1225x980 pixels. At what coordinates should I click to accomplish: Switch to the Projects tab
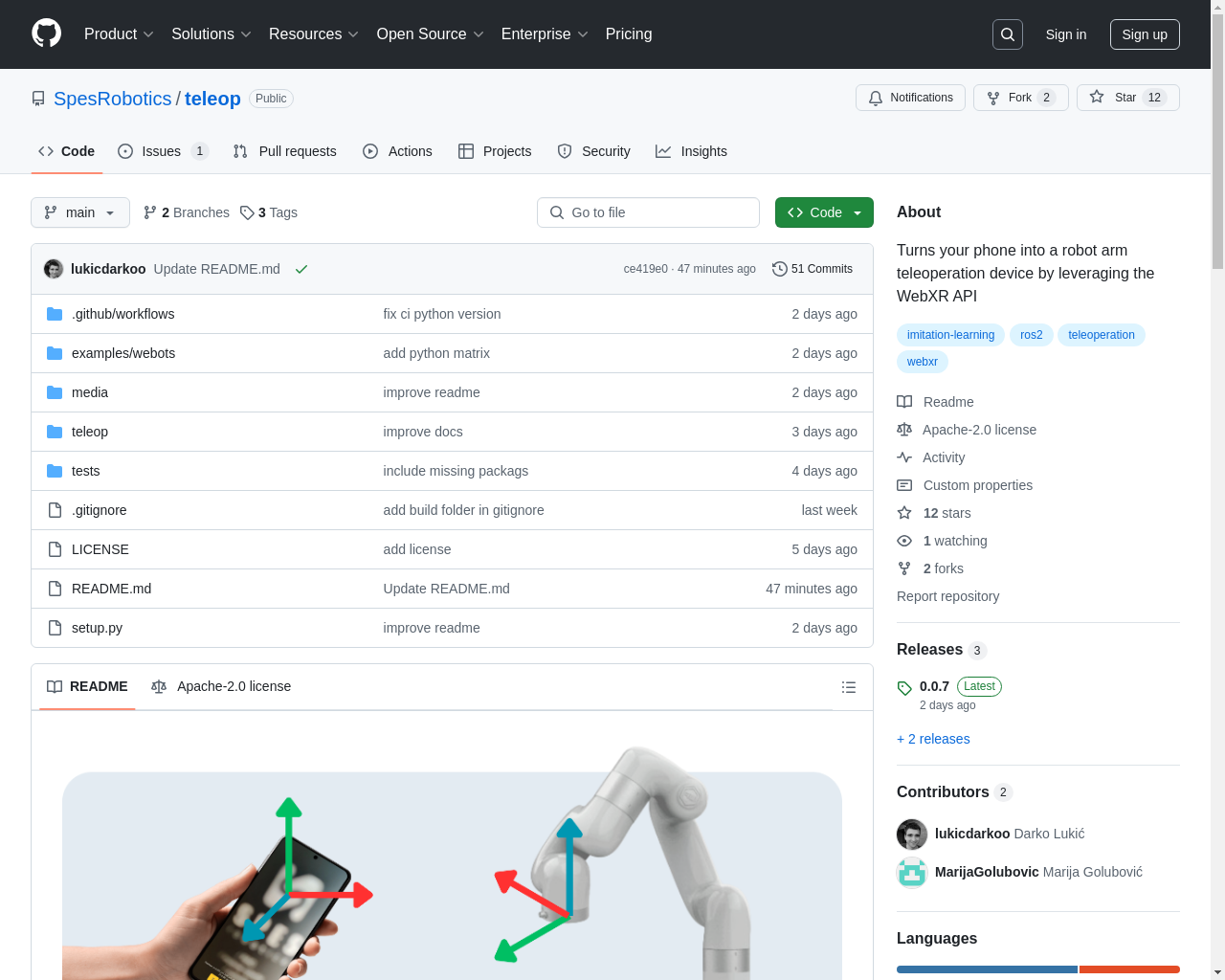tap(495, 151)
